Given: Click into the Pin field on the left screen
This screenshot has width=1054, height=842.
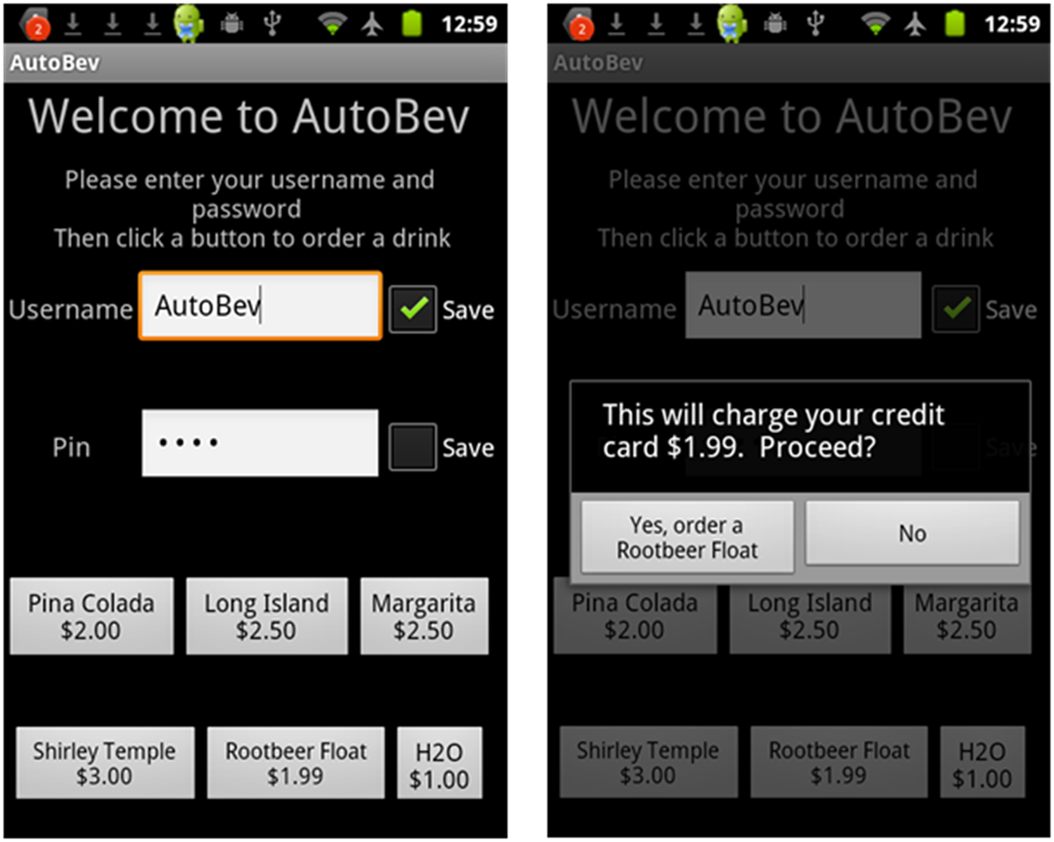Looking at the screenshot, I should tap(260, 443).
